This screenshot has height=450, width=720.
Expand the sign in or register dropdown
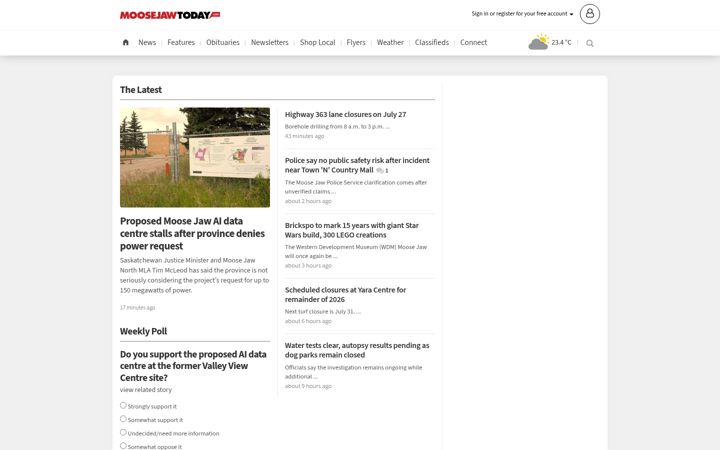522,14
